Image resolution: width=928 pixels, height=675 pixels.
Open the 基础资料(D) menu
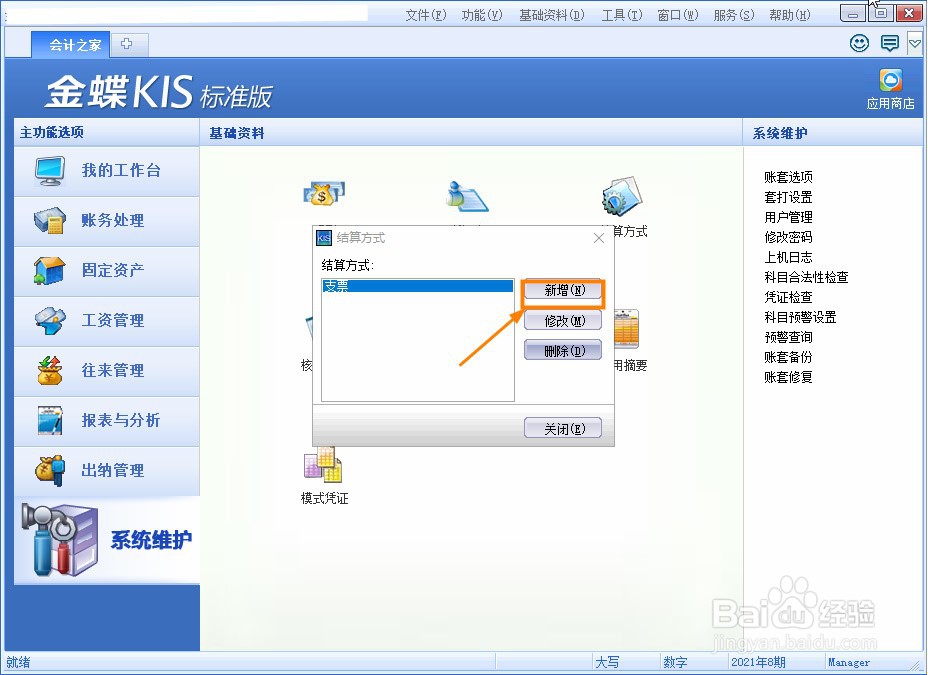coord(552,15)
